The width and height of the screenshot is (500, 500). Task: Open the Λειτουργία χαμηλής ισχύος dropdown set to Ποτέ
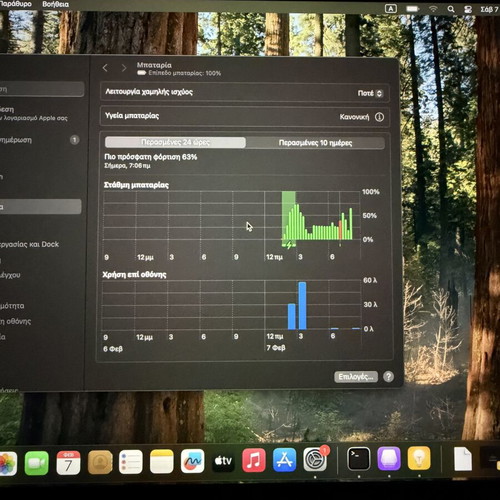(x=370, y=93)
